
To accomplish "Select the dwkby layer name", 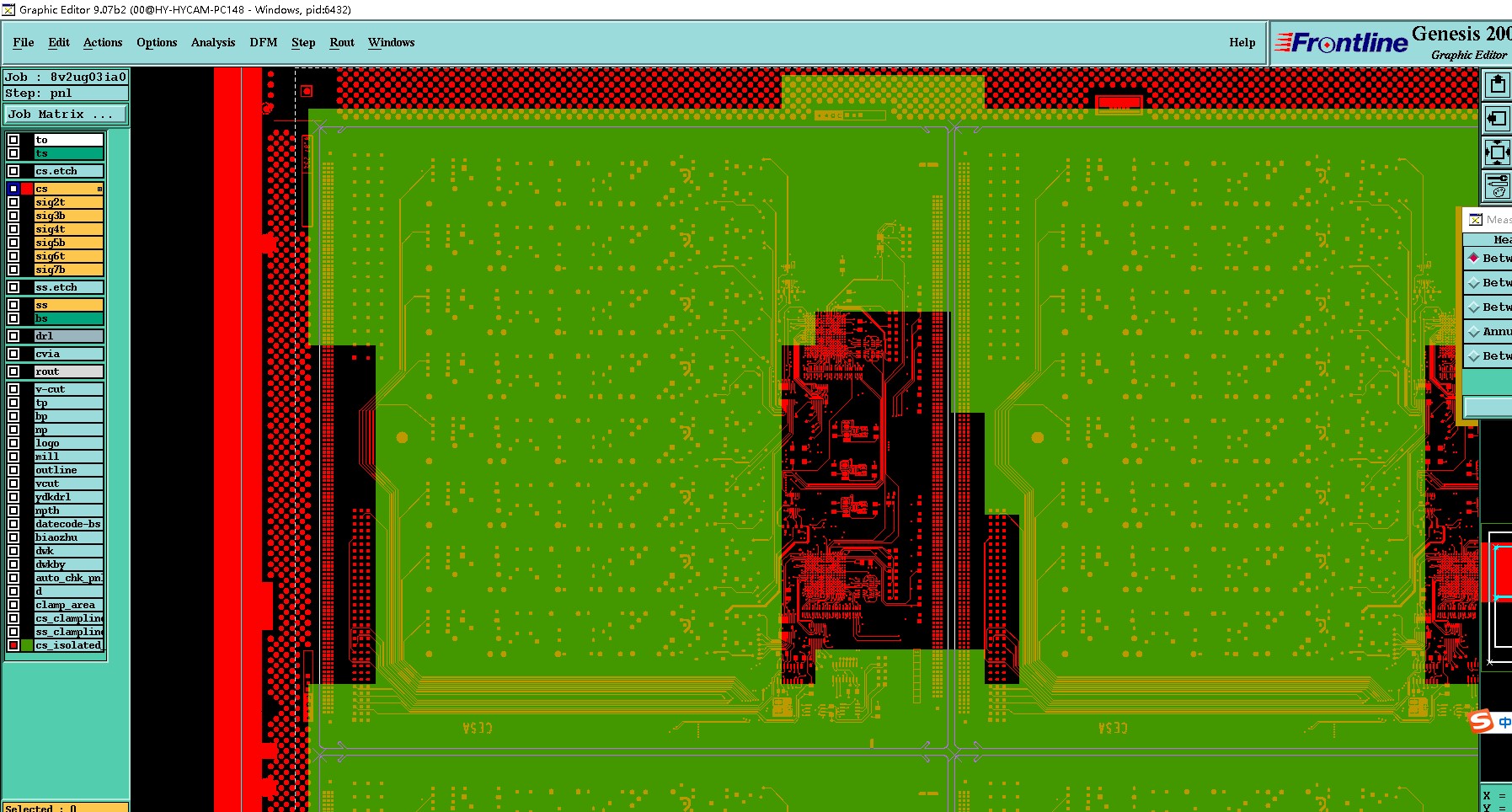I will [68, 564].
